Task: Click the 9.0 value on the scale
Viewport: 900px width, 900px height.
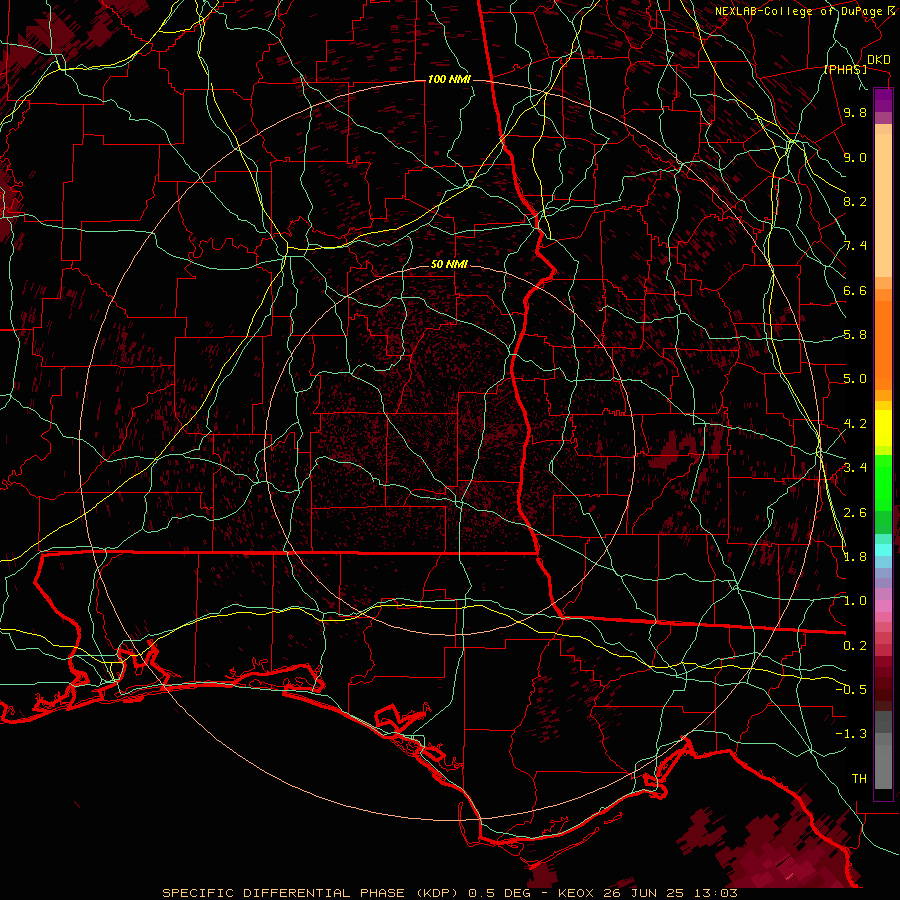Action: point(855,158)
